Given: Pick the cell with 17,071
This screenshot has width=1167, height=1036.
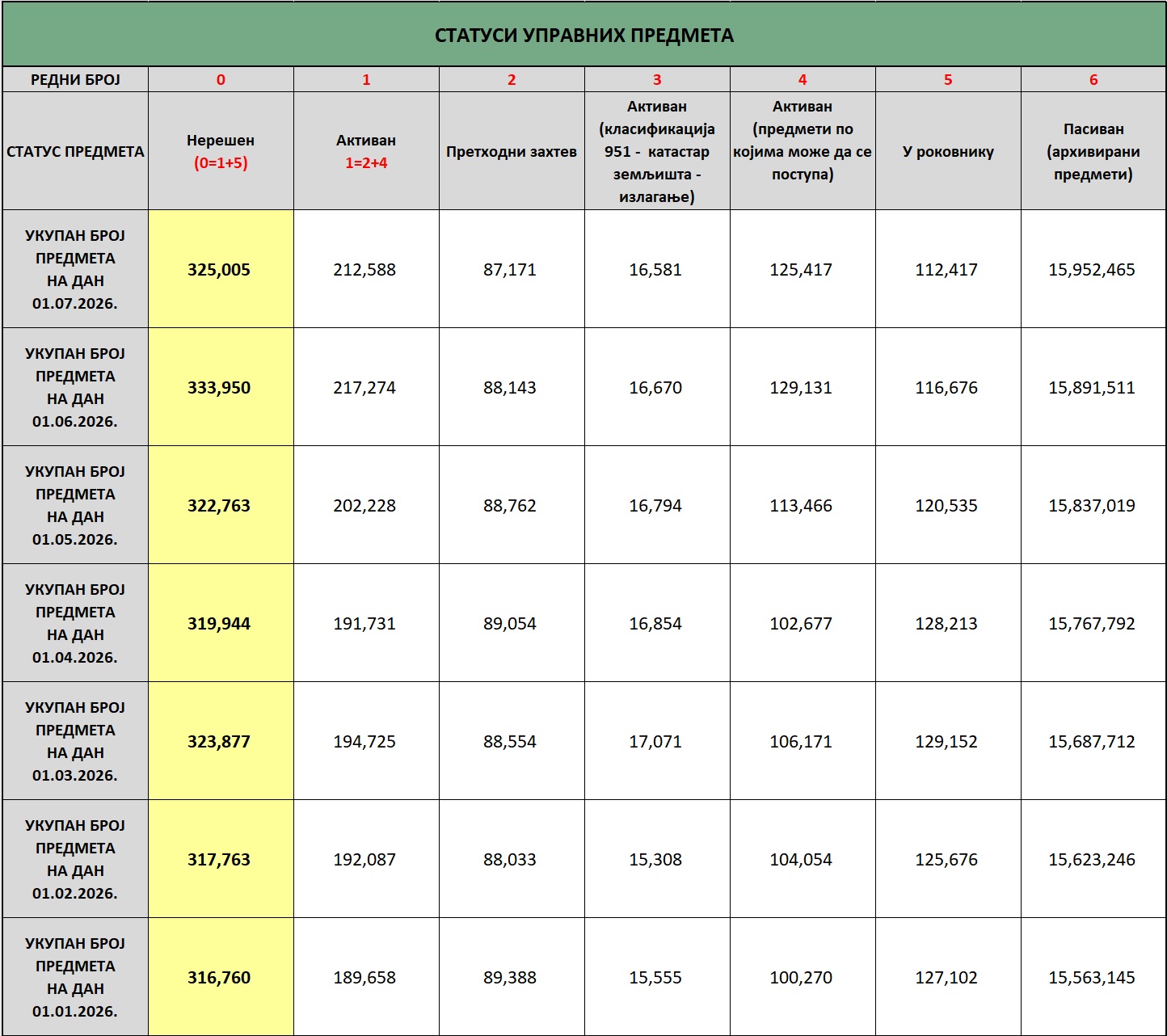Looking at the screenshot, I should (x=657, y=741).
